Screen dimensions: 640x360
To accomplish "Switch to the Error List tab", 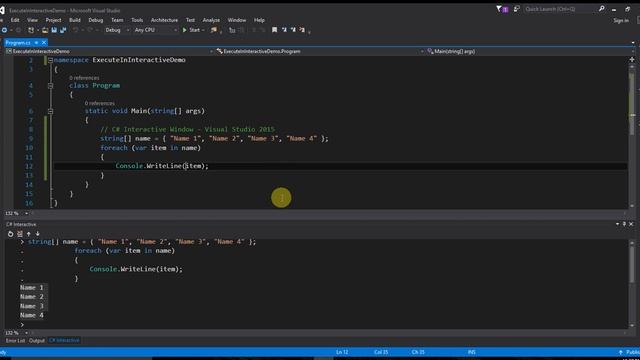I will [16, 340].
